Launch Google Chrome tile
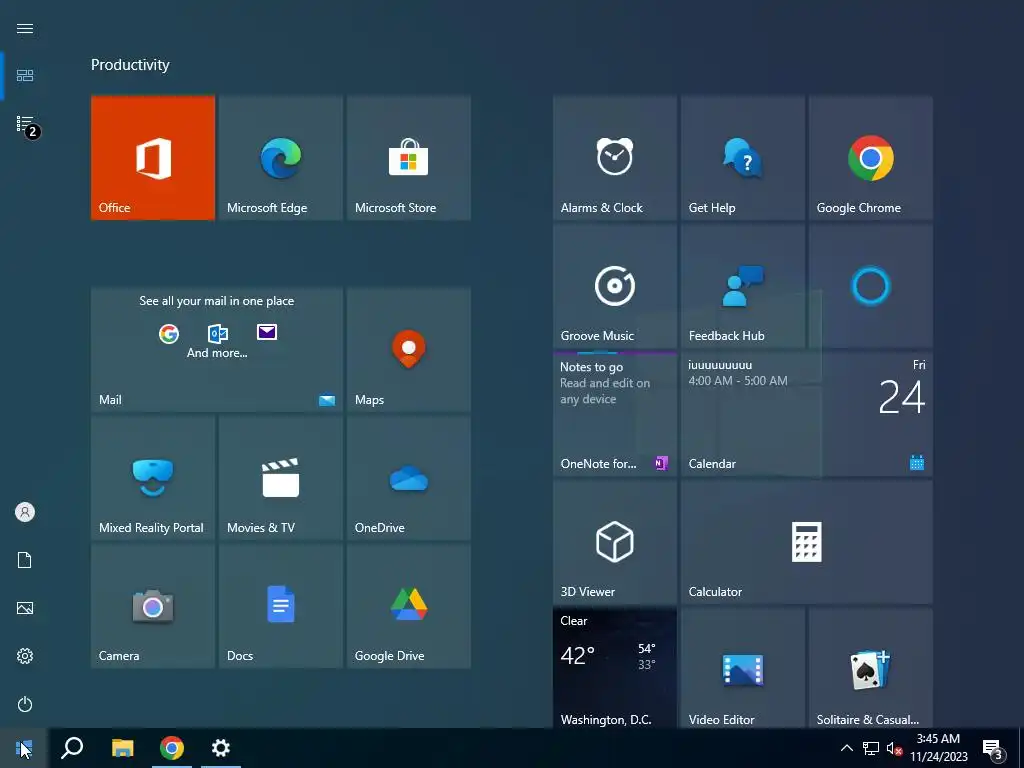Image resolution: width=1024 pixels, height=768 pixels. 871,157
